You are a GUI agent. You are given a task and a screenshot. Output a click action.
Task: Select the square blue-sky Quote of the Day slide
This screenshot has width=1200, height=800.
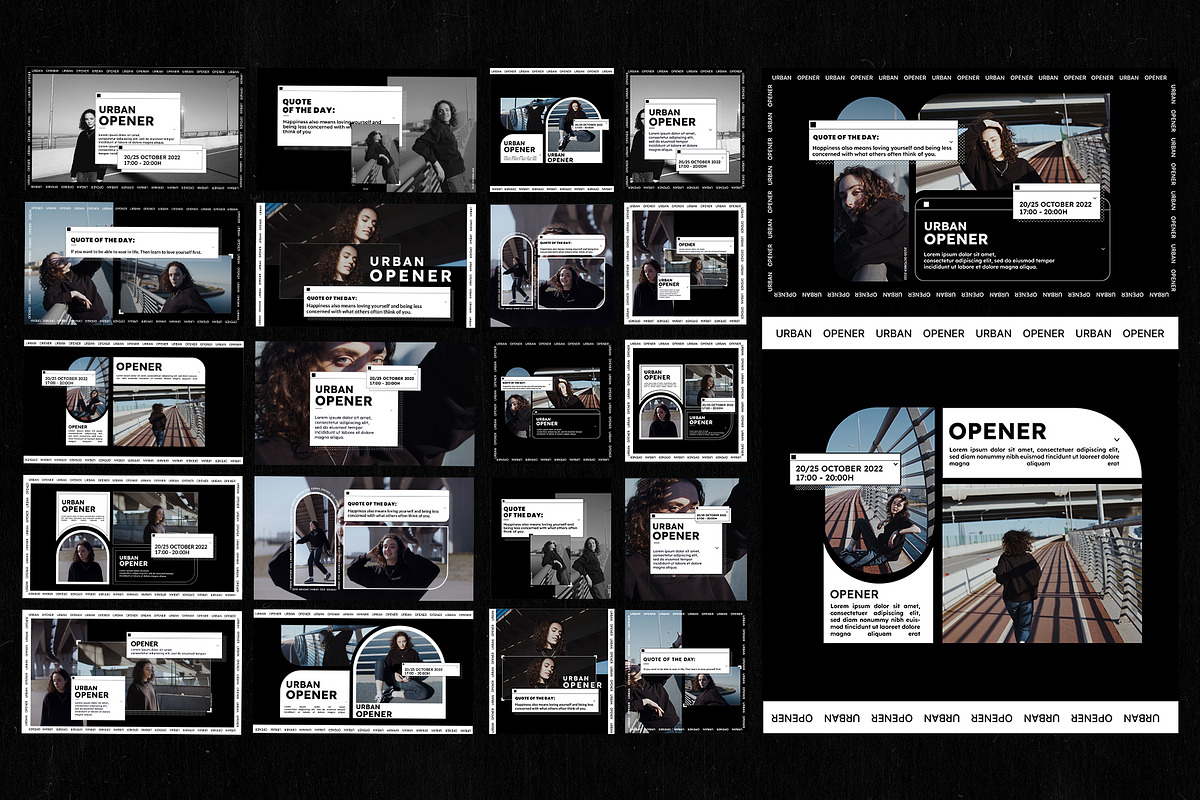(x=685, y=673)
